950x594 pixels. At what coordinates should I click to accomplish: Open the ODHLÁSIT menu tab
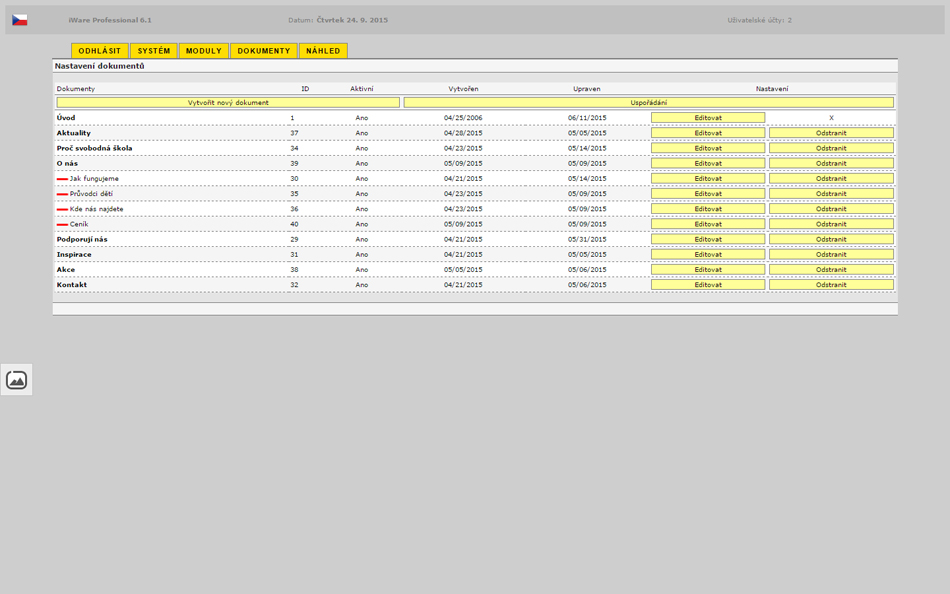100,51
